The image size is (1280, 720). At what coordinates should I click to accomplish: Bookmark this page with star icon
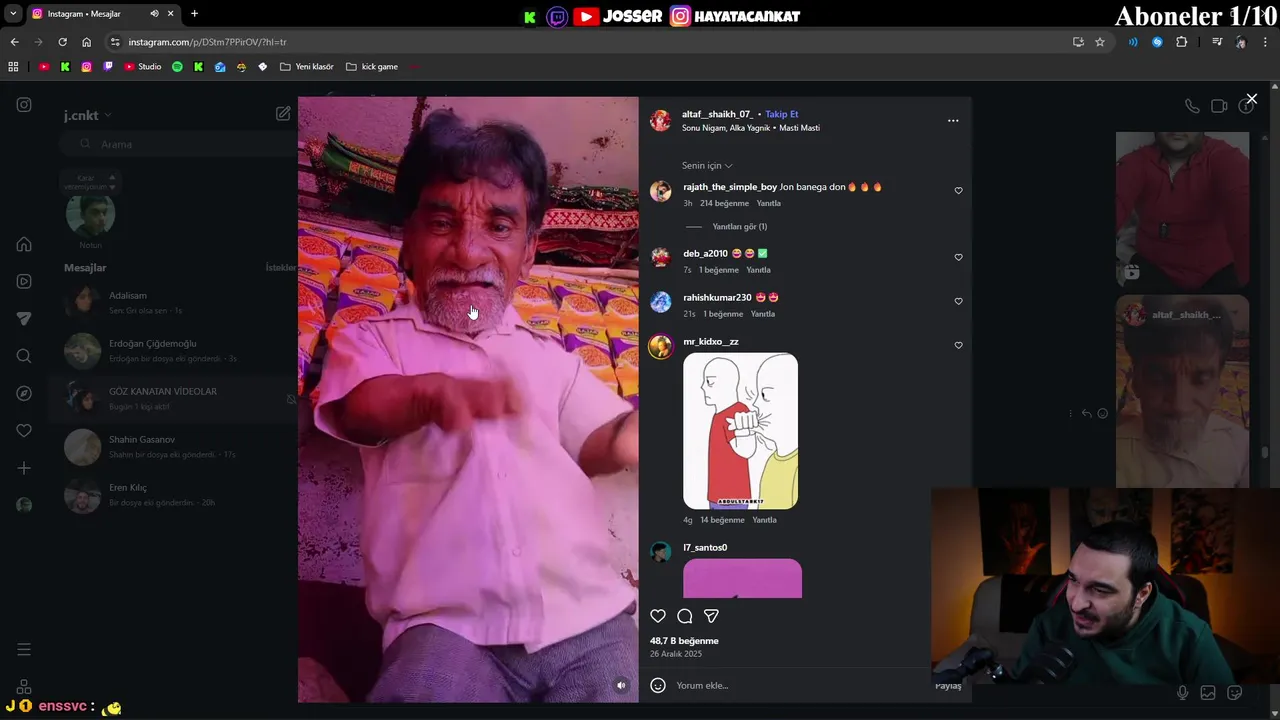(1100, 42)
